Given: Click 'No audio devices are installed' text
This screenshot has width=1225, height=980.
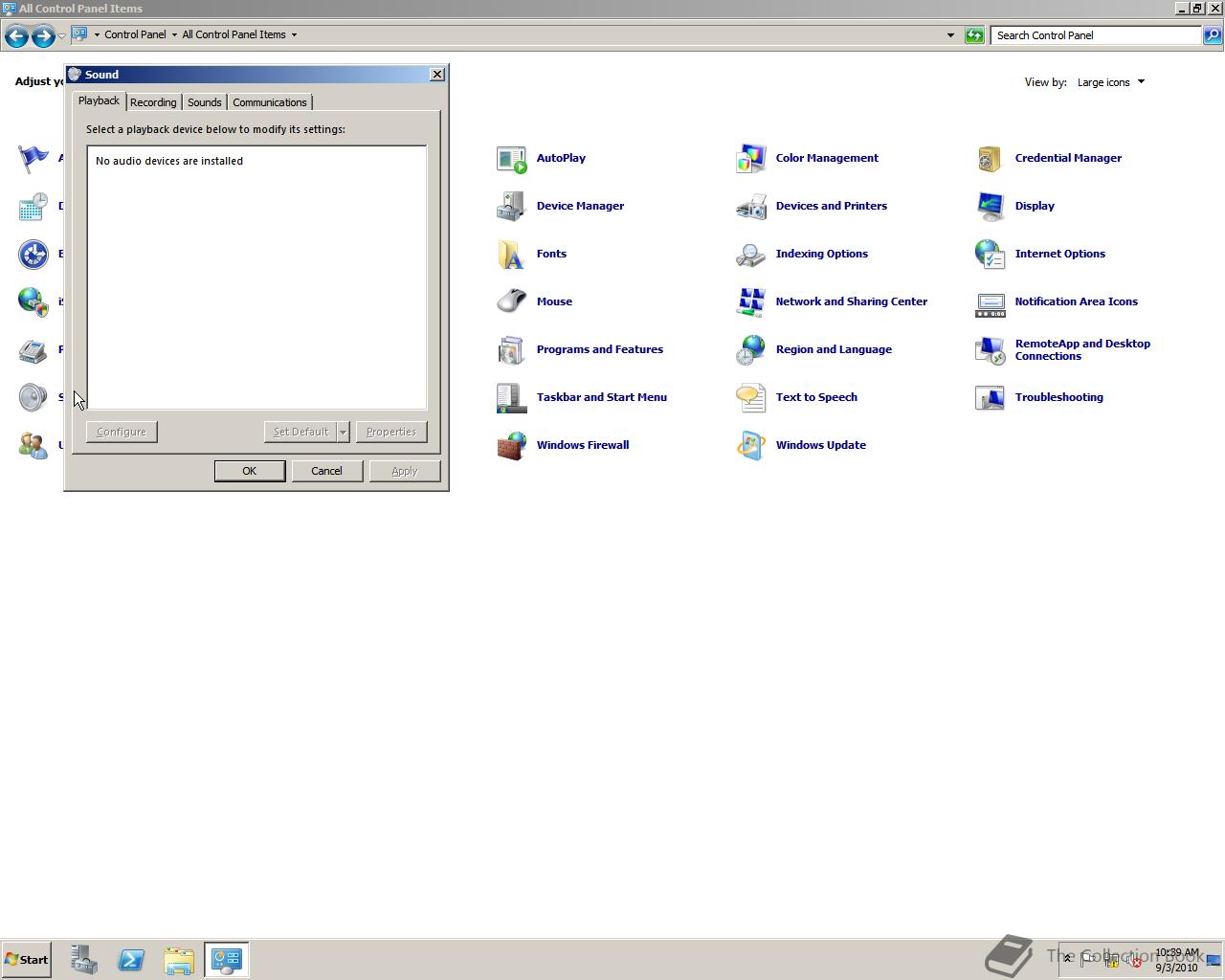Looking at the screenshot, I should 169,161.
